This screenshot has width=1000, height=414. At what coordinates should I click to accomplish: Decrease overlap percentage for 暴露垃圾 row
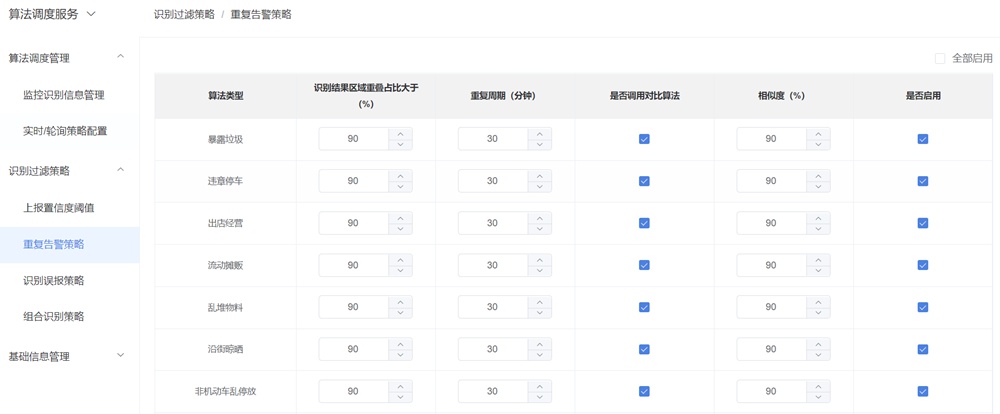(x=401, y=144)
